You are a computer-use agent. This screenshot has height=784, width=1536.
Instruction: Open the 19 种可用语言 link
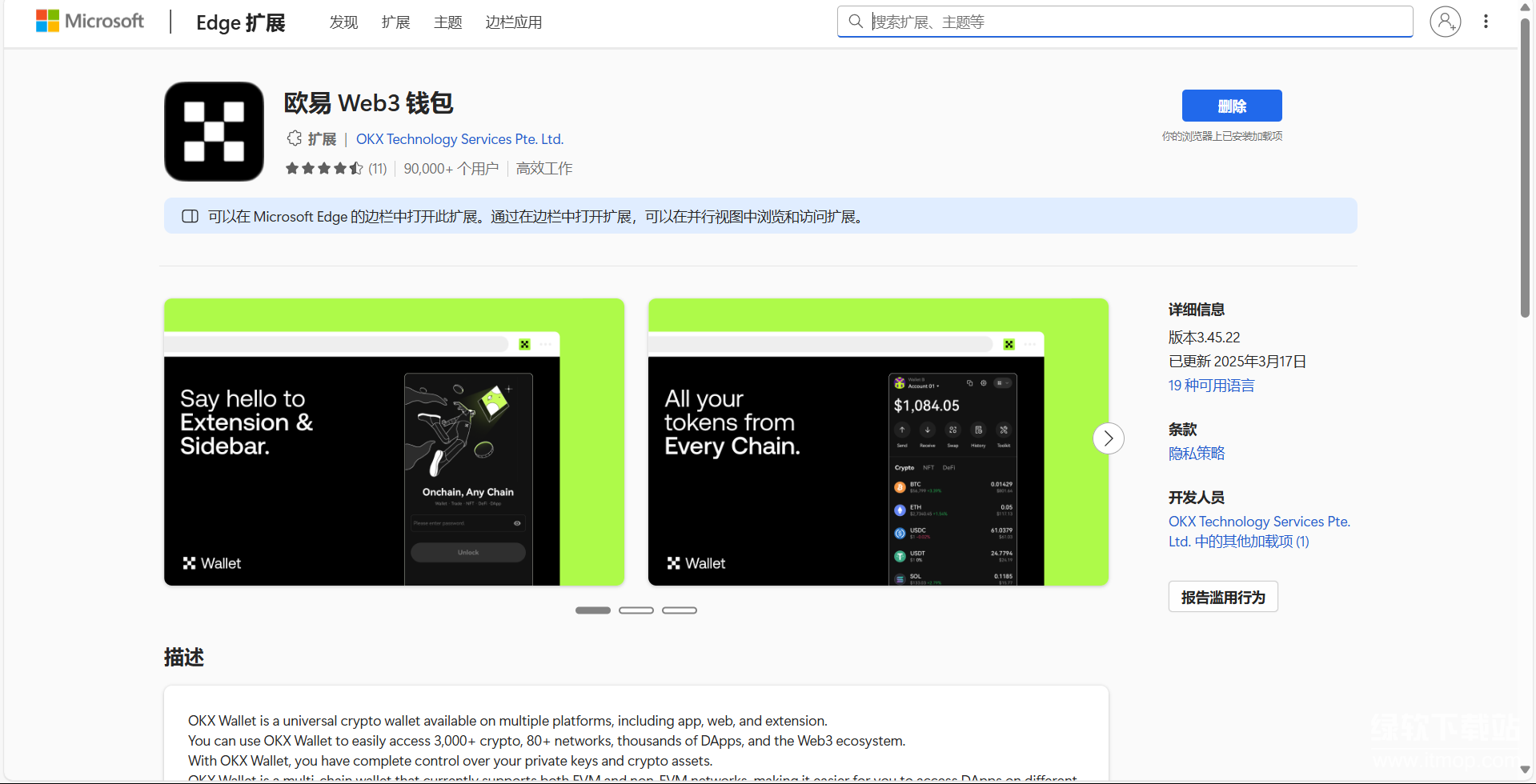point(1211,386)
